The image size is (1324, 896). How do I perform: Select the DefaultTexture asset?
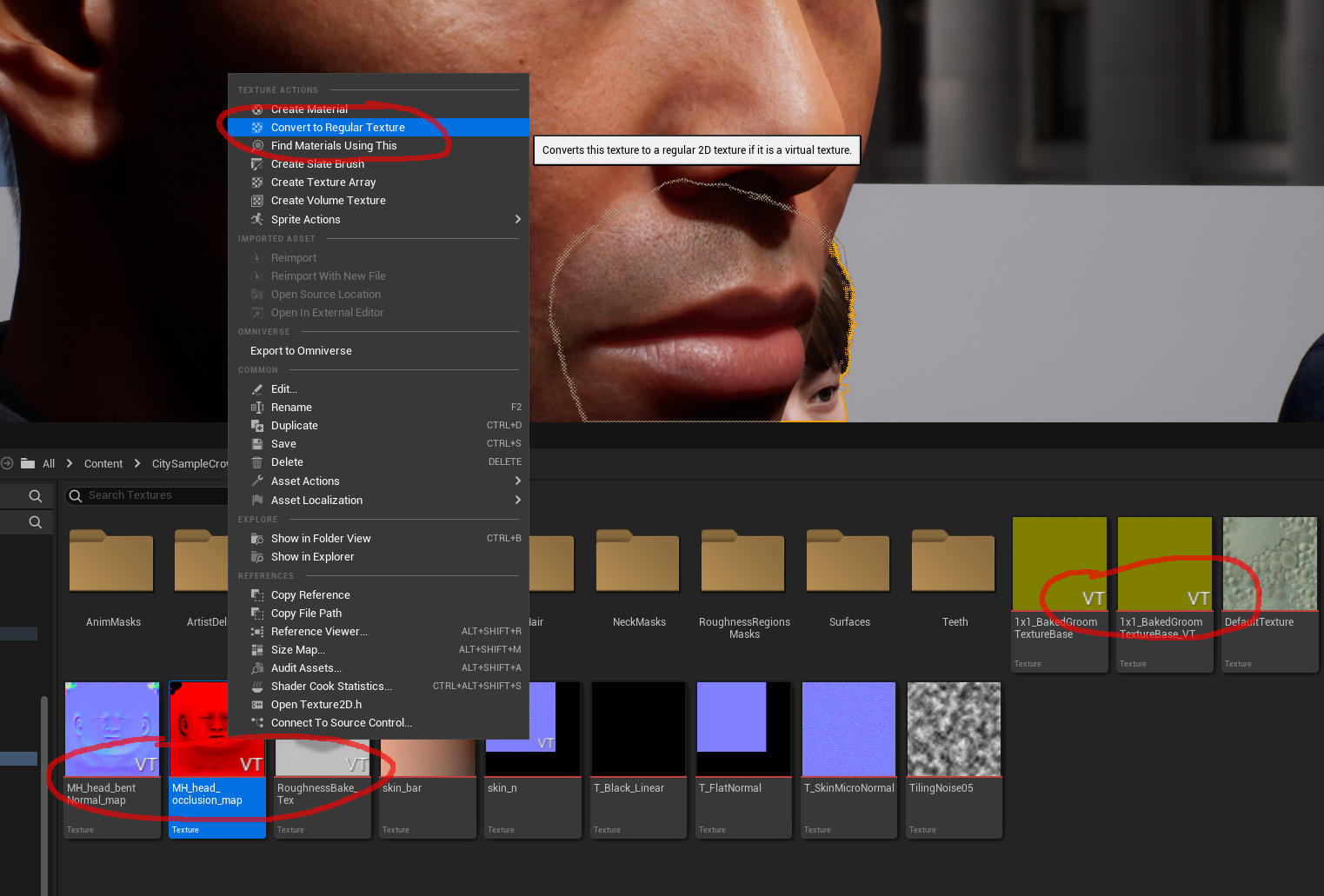click(x=1270, y=594)
